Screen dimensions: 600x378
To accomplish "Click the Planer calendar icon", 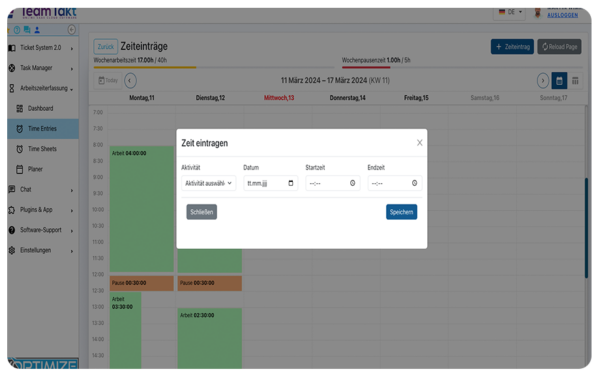I will coord(20,169).
